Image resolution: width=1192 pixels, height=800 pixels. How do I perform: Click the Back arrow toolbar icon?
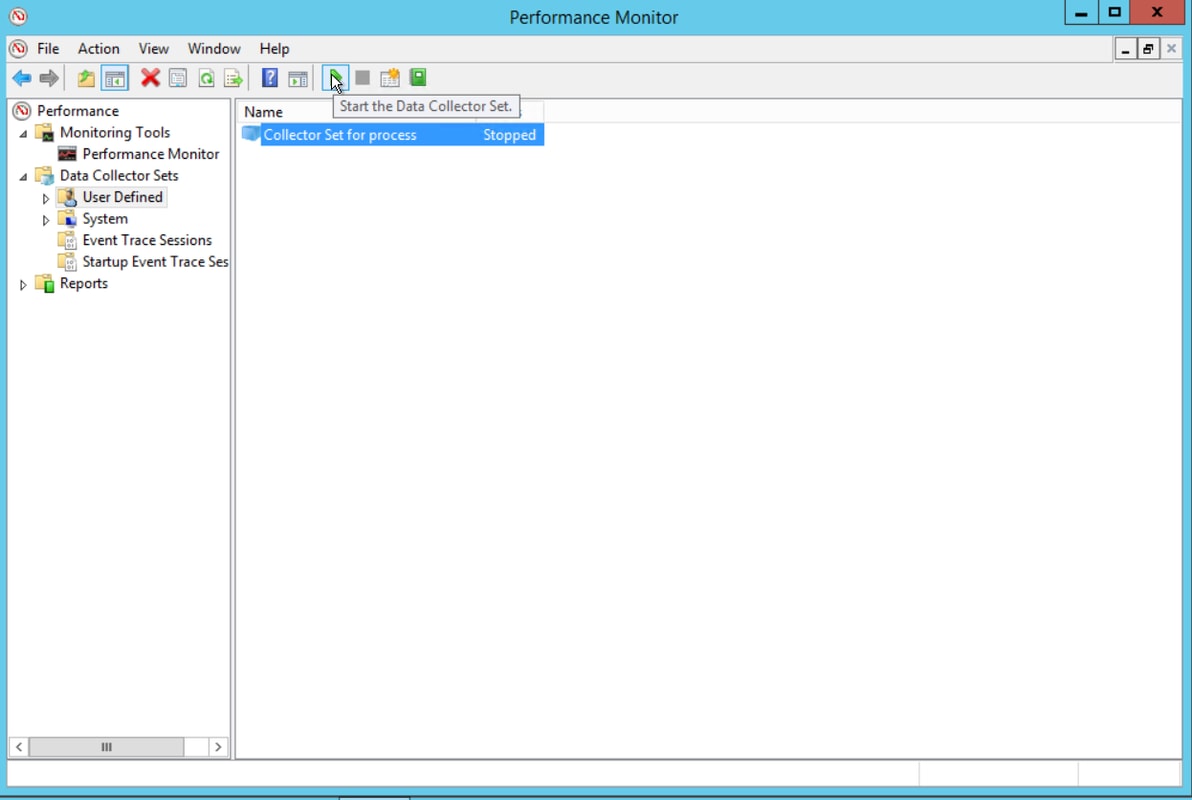22,78
